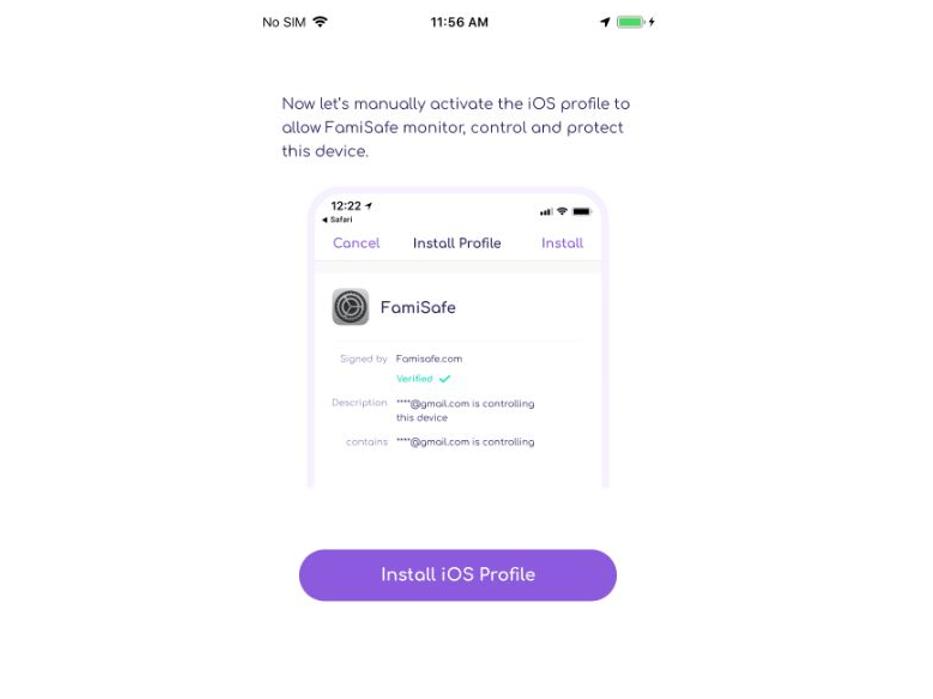The height and width of the screenshot is (699, 933).
Task: Click the green battery icon in status bar
Action: (631, 22)
